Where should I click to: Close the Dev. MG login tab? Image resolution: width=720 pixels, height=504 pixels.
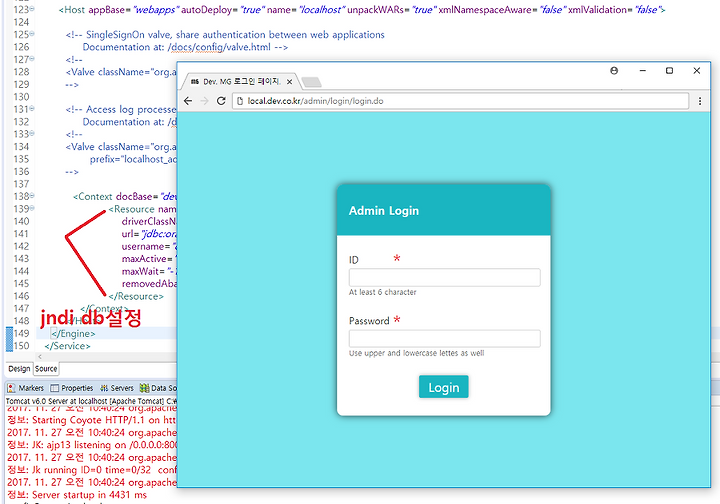[x=289, y=82]
